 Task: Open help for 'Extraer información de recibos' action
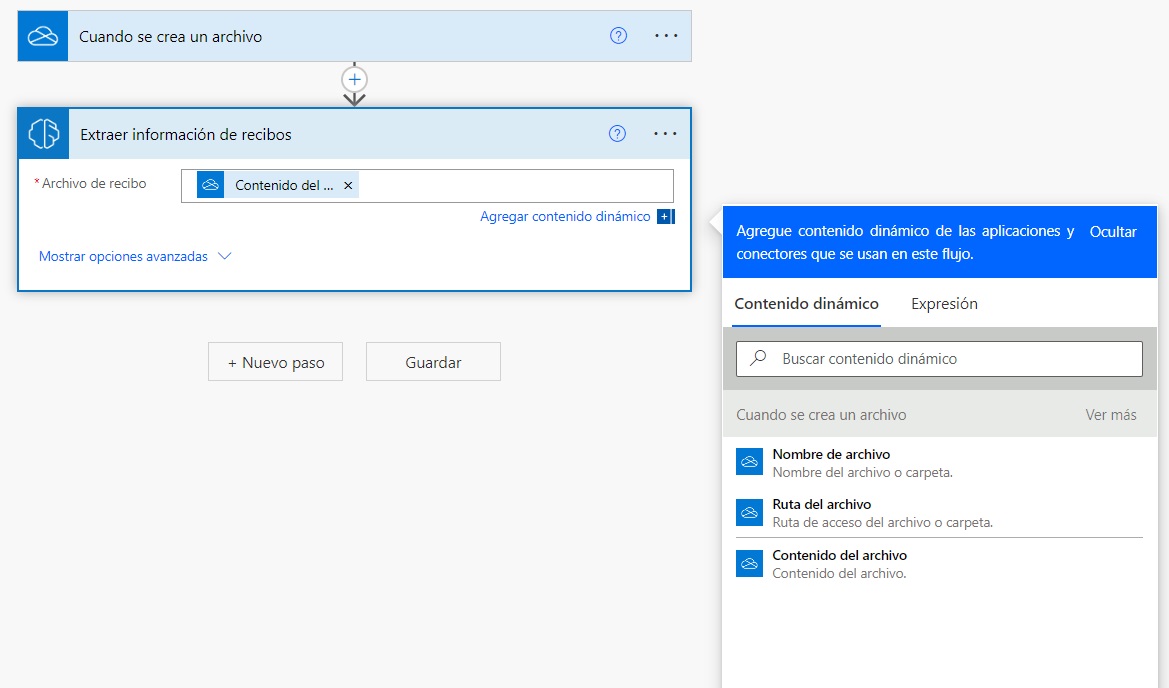[617, 133]
